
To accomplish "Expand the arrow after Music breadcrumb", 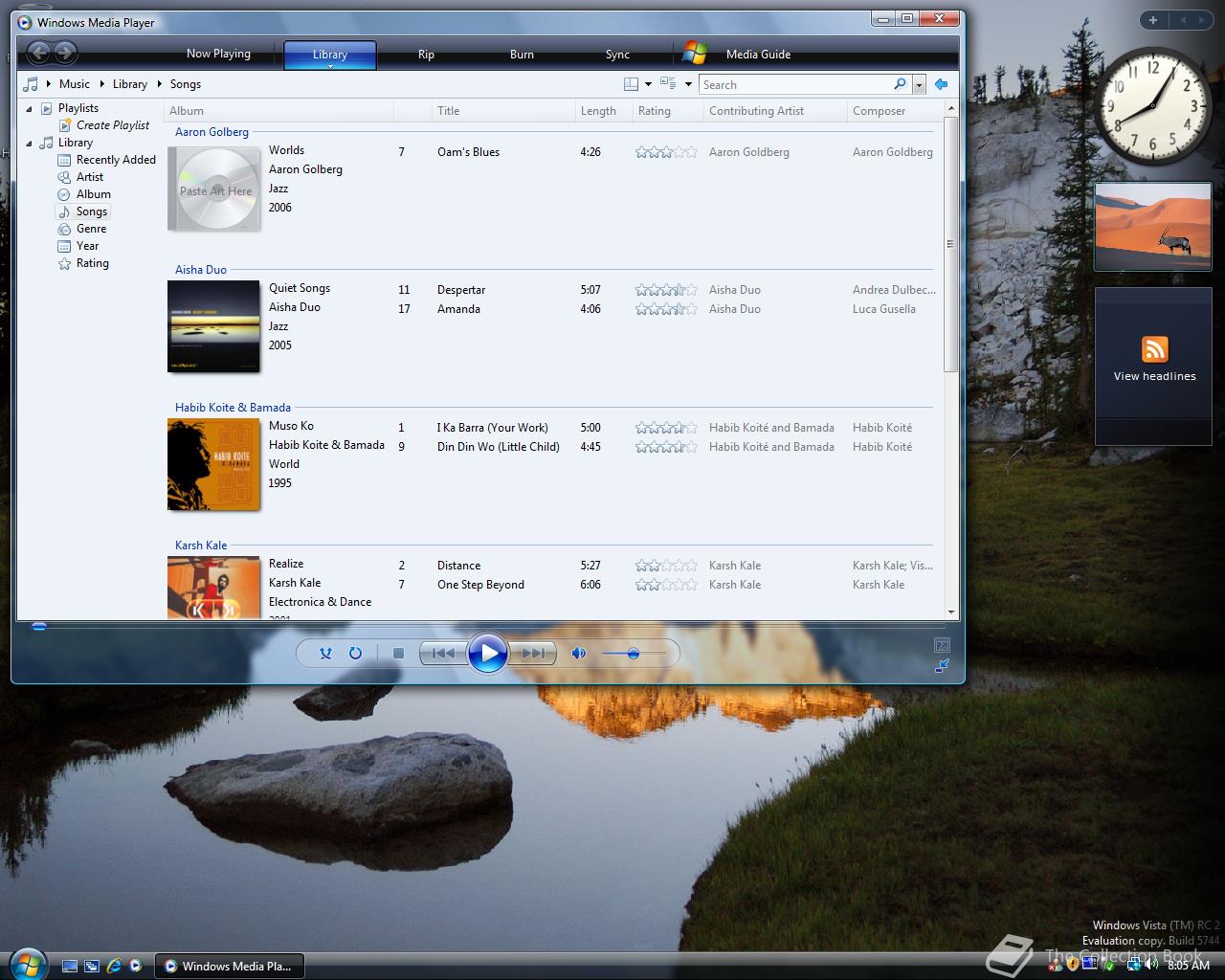I will (x=101, y=84).
